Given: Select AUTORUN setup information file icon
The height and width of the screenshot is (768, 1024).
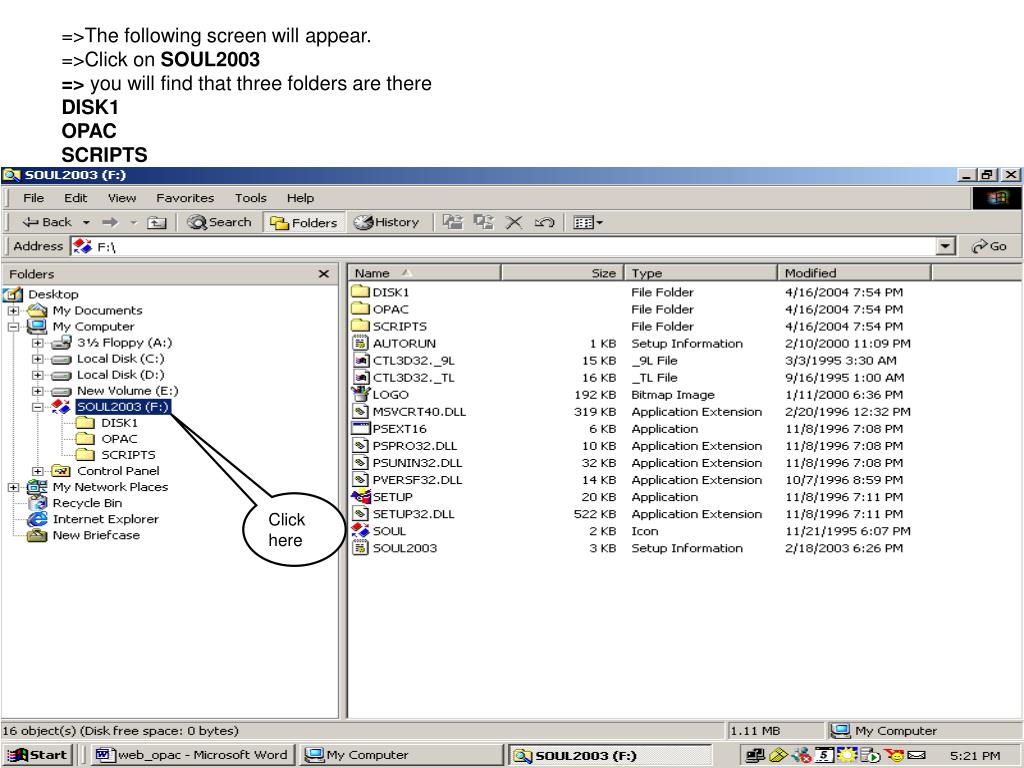Looking at the screenshot, I should point(360,343).
